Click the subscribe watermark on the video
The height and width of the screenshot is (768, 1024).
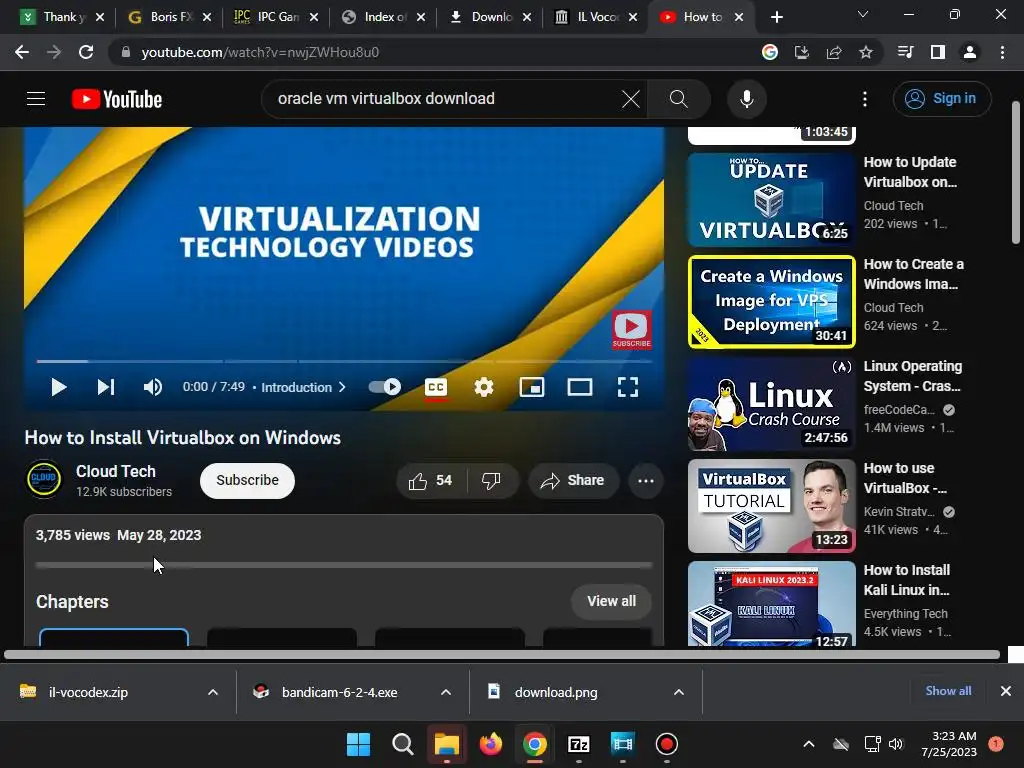pyautogui.click(x=632, y=329)
